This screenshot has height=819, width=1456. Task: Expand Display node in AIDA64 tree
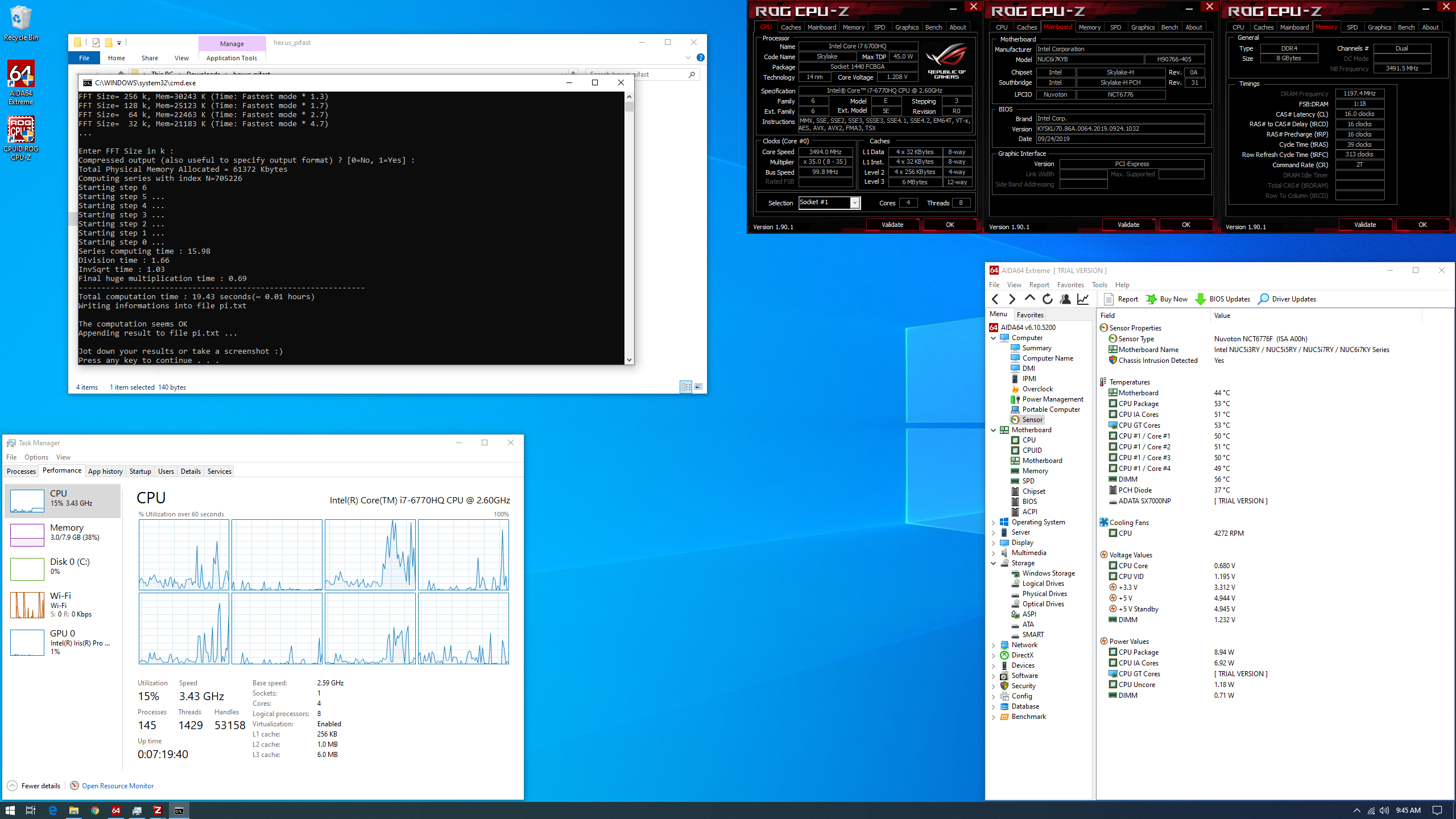click(x=994, y=543)
